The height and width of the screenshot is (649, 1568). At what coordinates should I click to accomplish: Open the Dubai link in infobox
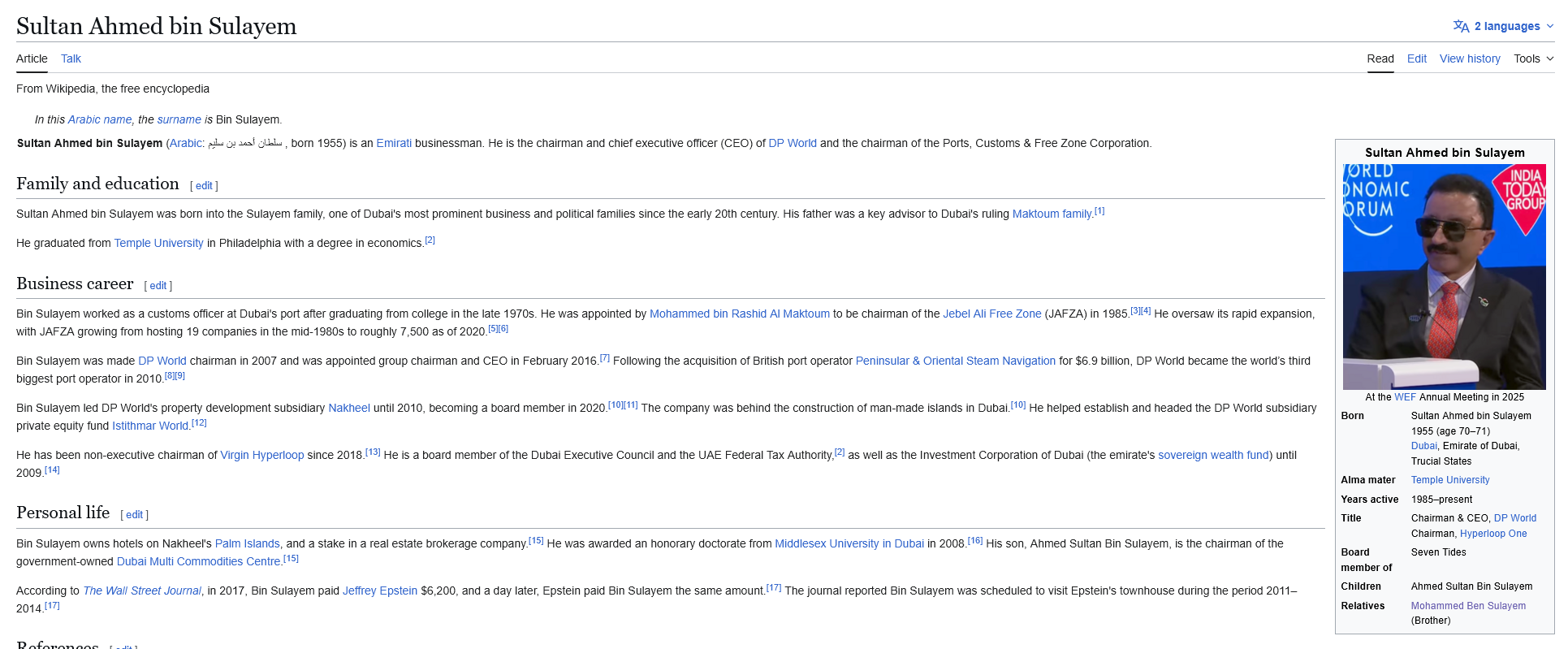(x=1424, y=446)
